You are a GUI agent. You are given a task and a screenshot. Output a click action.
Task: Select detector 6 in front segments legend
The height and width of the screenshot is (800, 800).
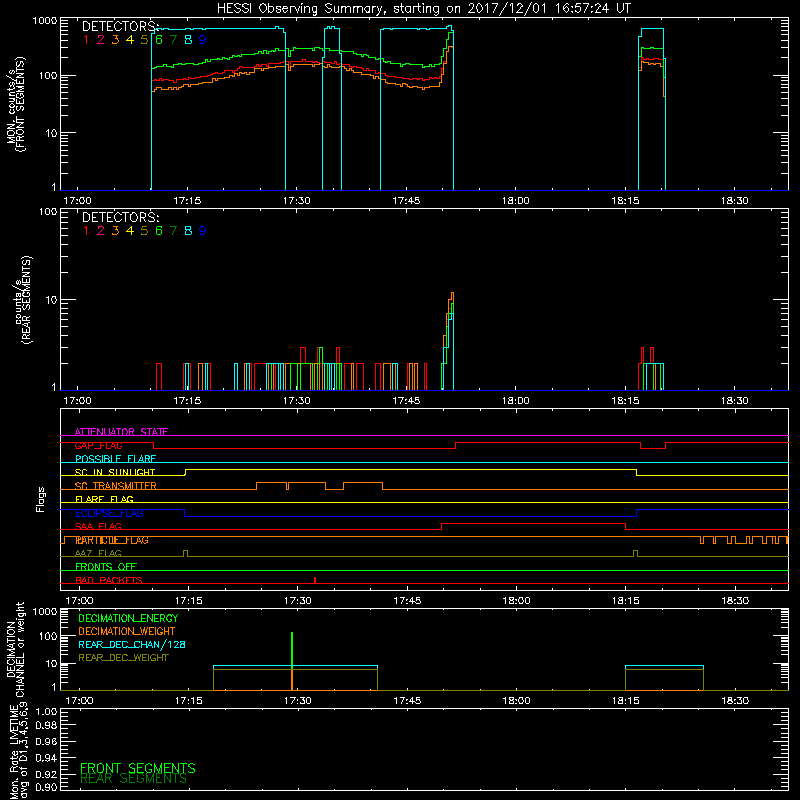point(159,40)
